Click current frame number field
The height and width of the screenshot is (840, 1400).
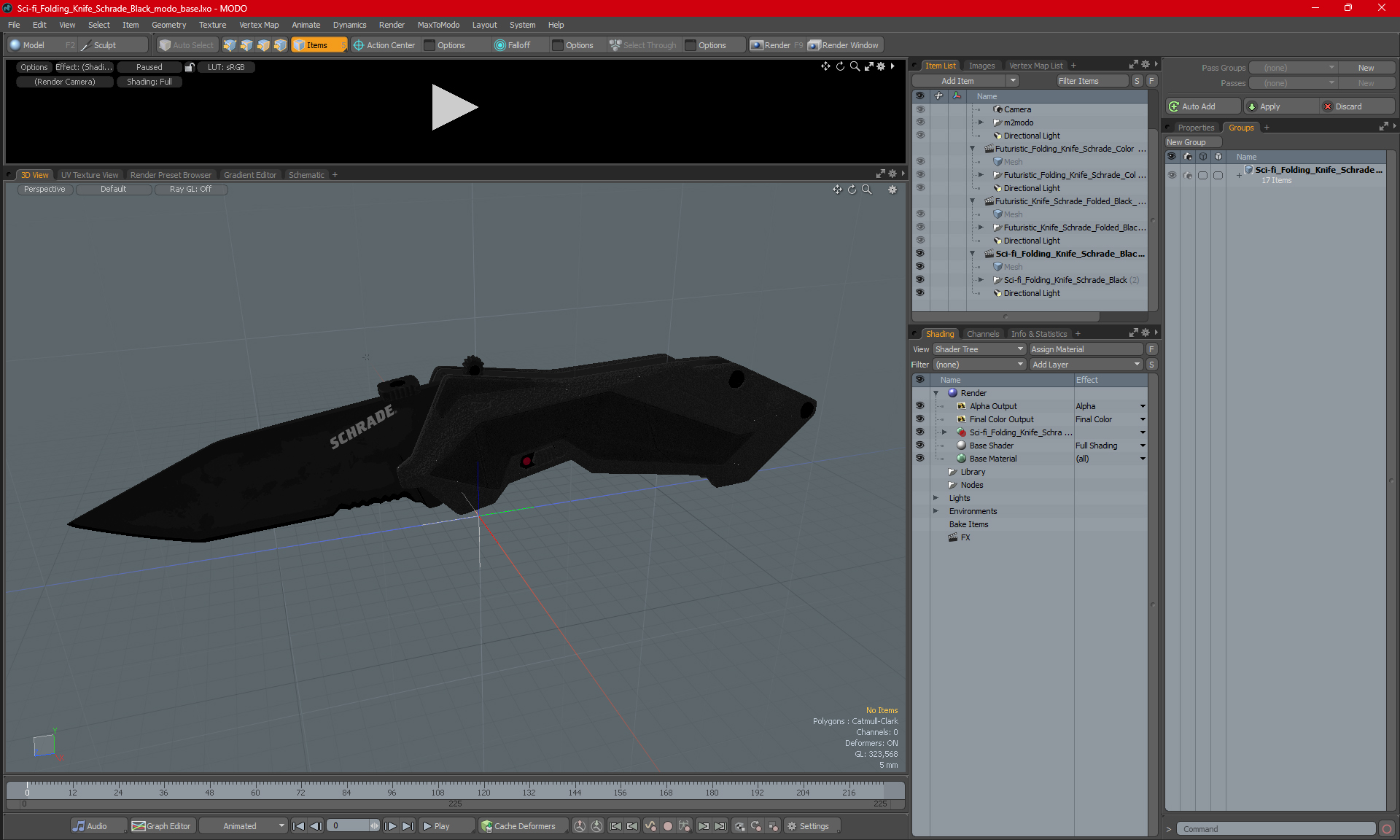pos(349,826)
